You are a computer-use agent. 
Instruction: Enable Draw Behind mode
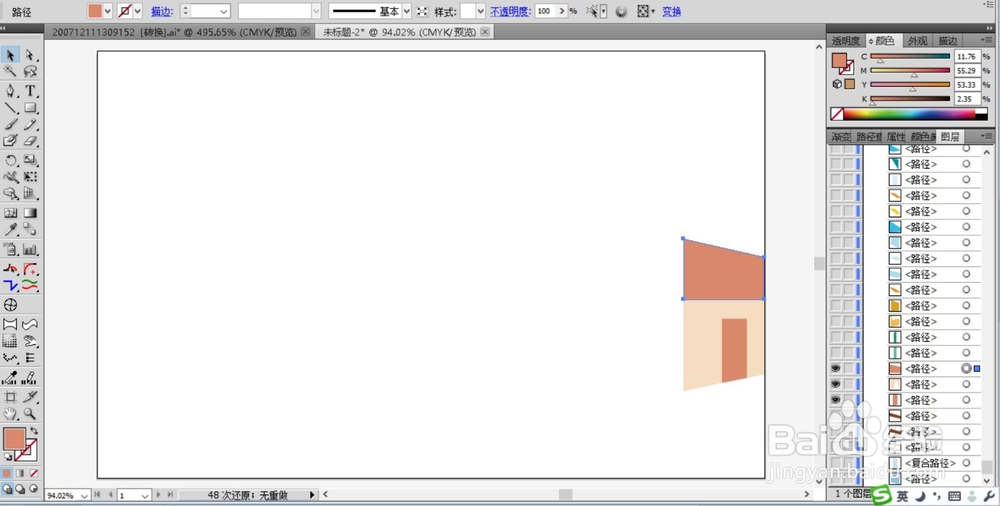(x=20, y=489)
